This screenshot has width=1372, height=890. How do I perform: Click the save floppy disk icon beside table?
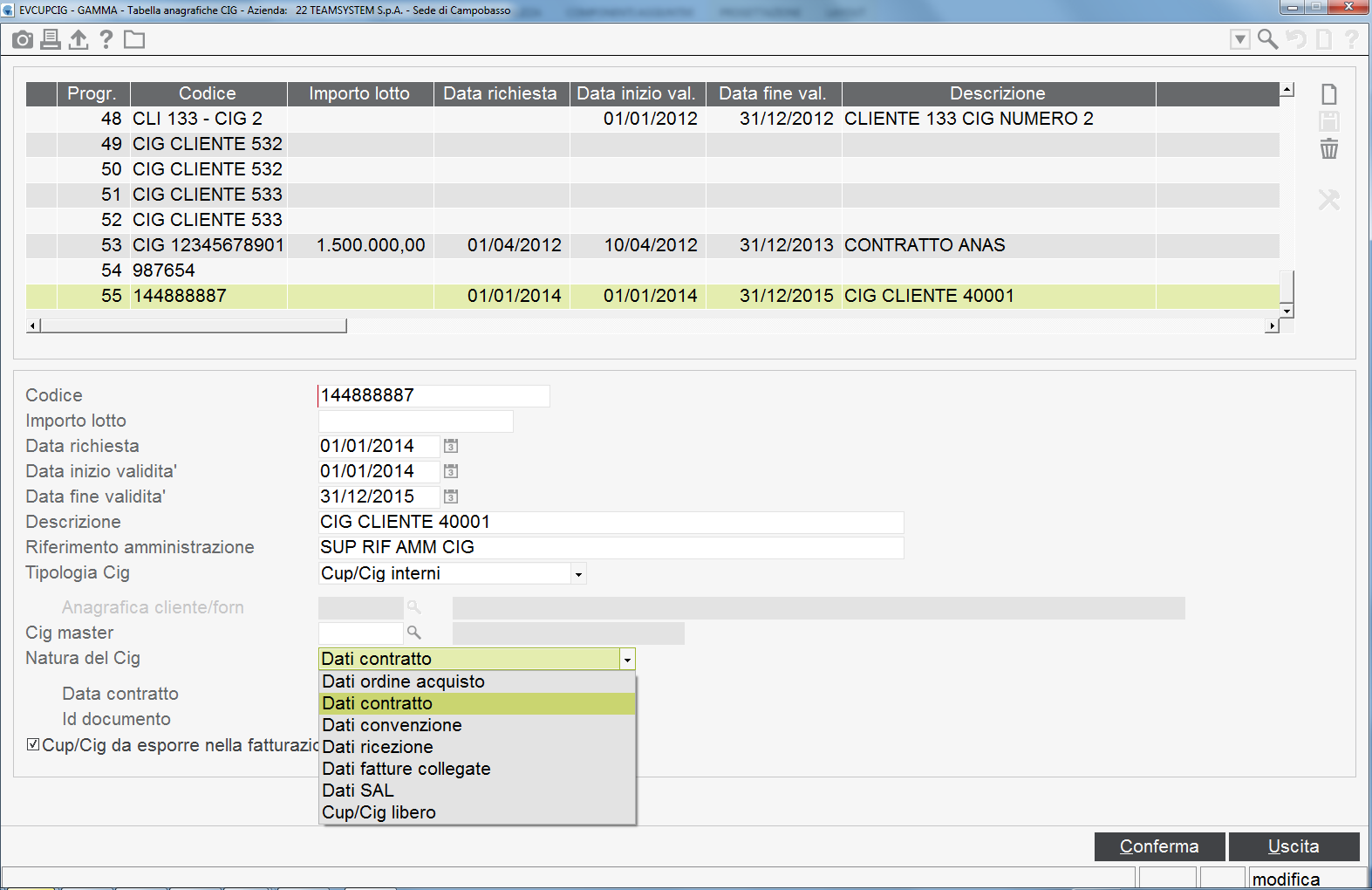click(x=1329, y=121)
